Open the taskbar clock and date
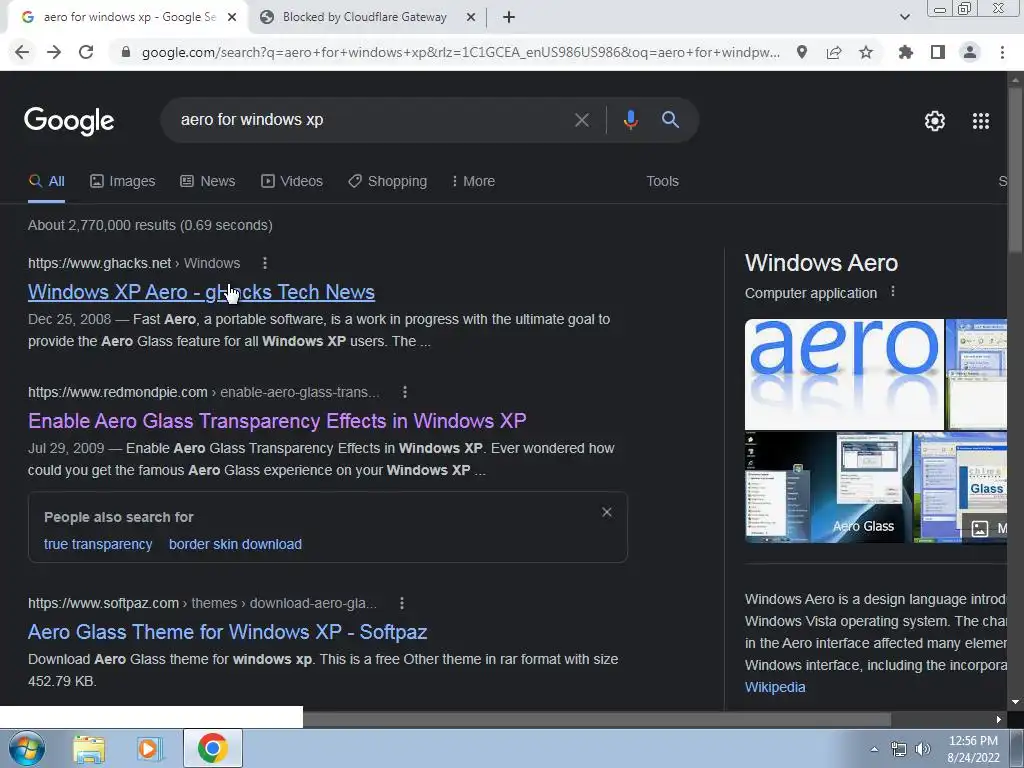The image size is (1024, 768). tap(973, 749)
